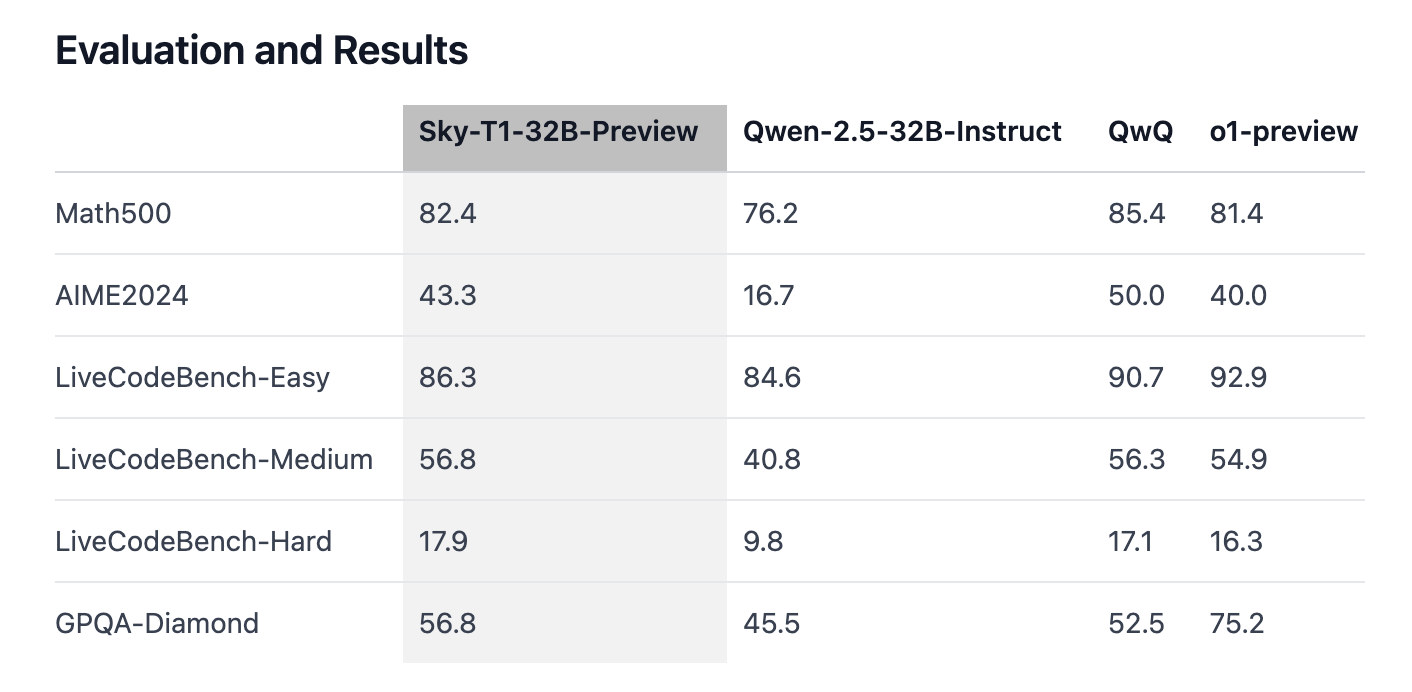Click Qwen LiveCodeBench-Medium score 40.8
1412x692 pixels.
click(x=772, y=460)
